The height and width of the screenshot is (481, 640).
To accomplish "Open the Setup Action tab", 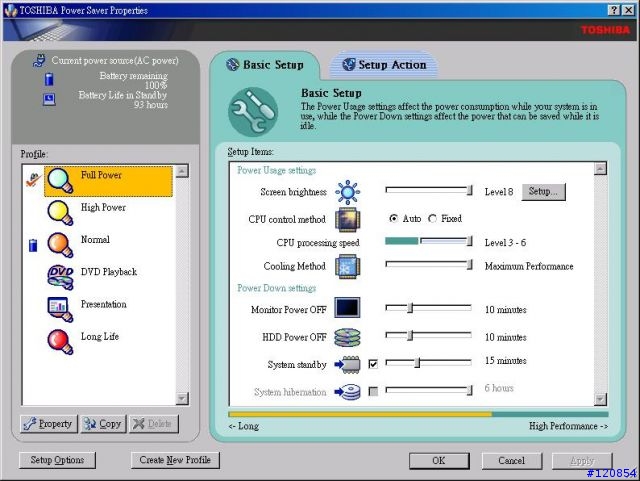I will [384, 65].
